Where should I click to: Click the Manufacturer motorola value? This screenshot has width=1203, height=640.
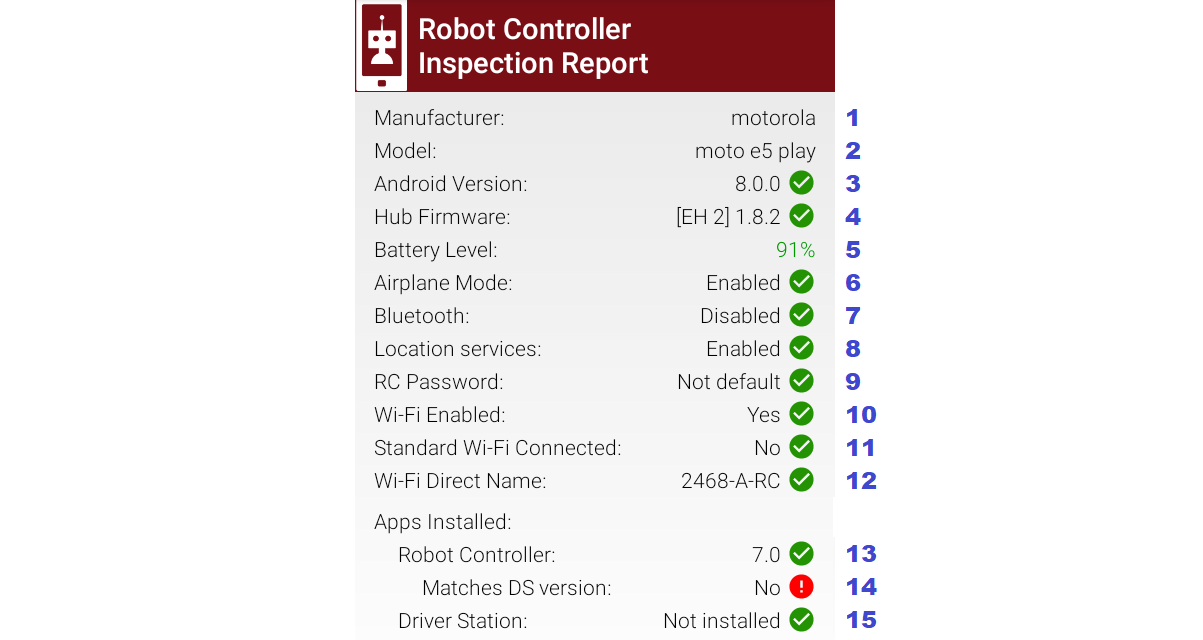773,118
